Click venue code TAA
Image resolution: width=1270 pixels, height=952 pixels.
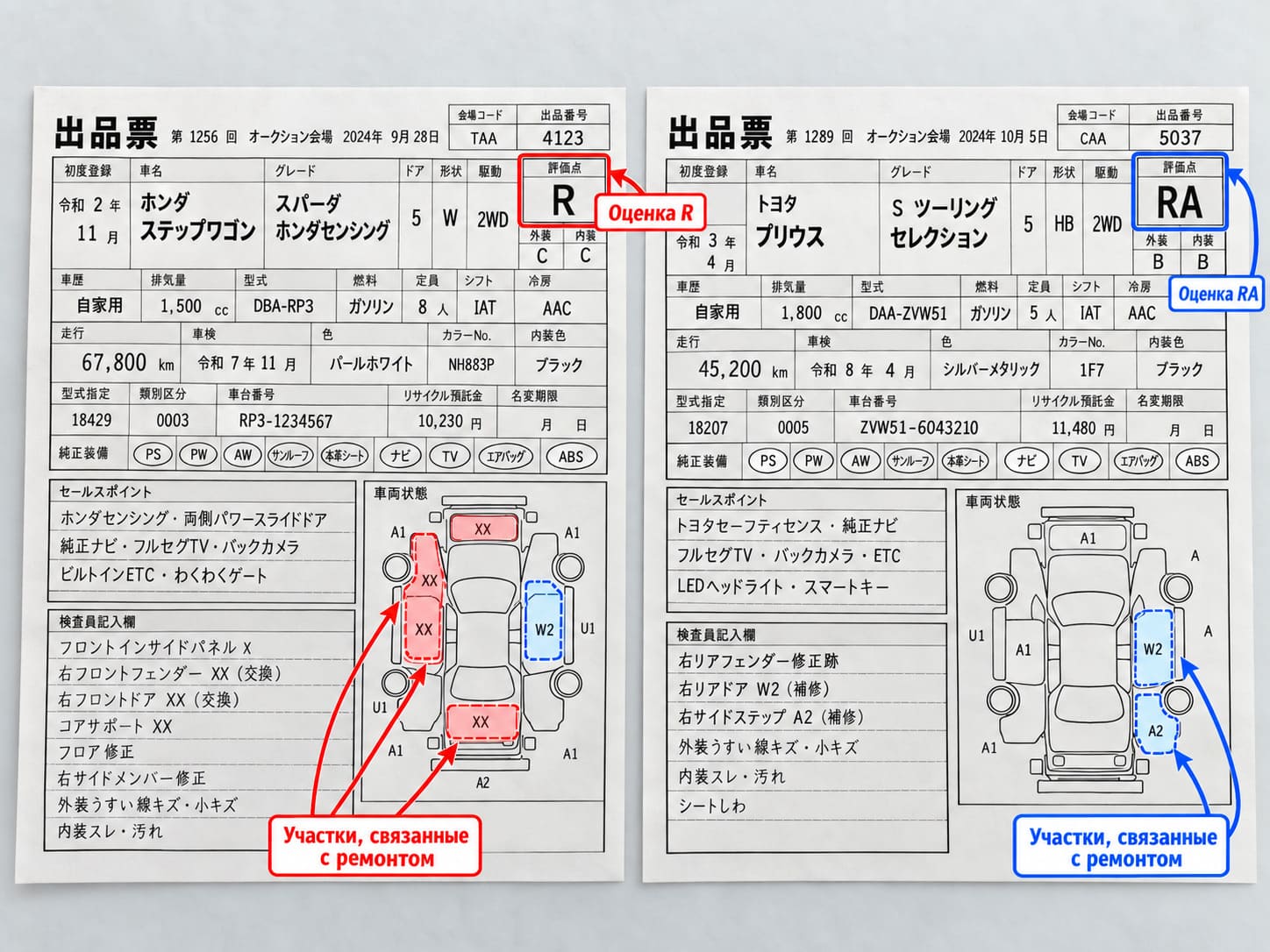coord(483,139)
